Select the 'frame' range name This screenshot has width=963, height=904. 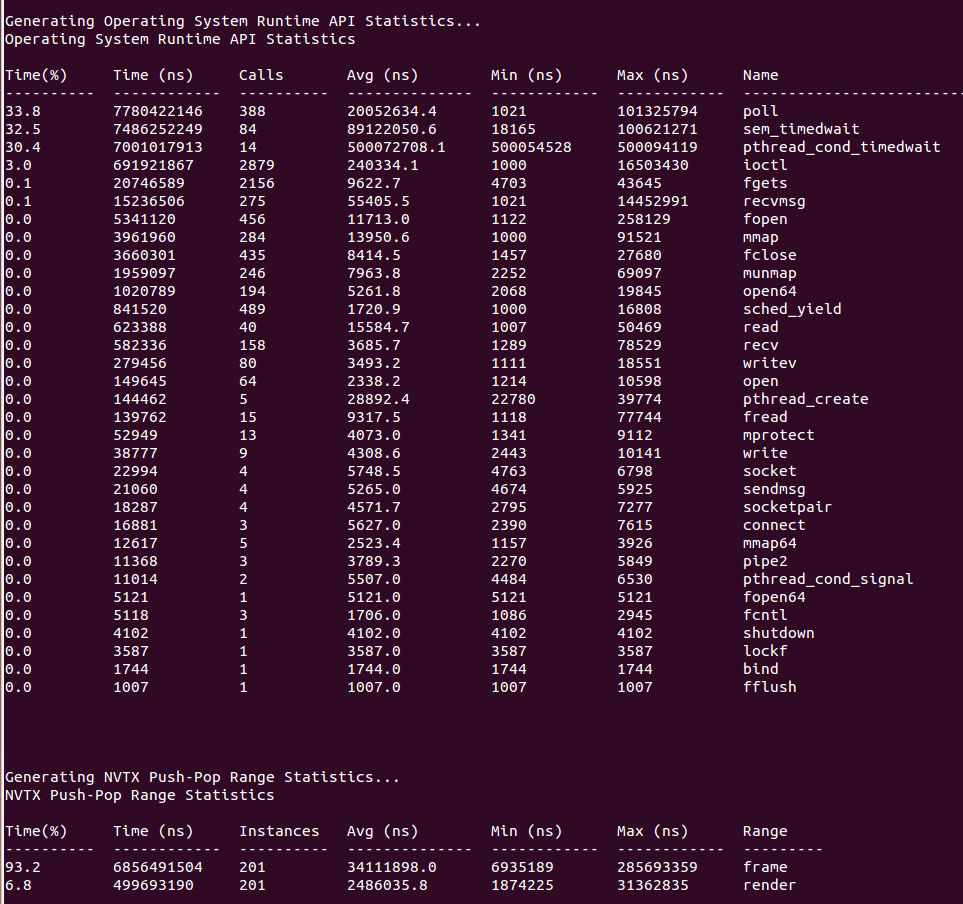[x=764, y=867]
